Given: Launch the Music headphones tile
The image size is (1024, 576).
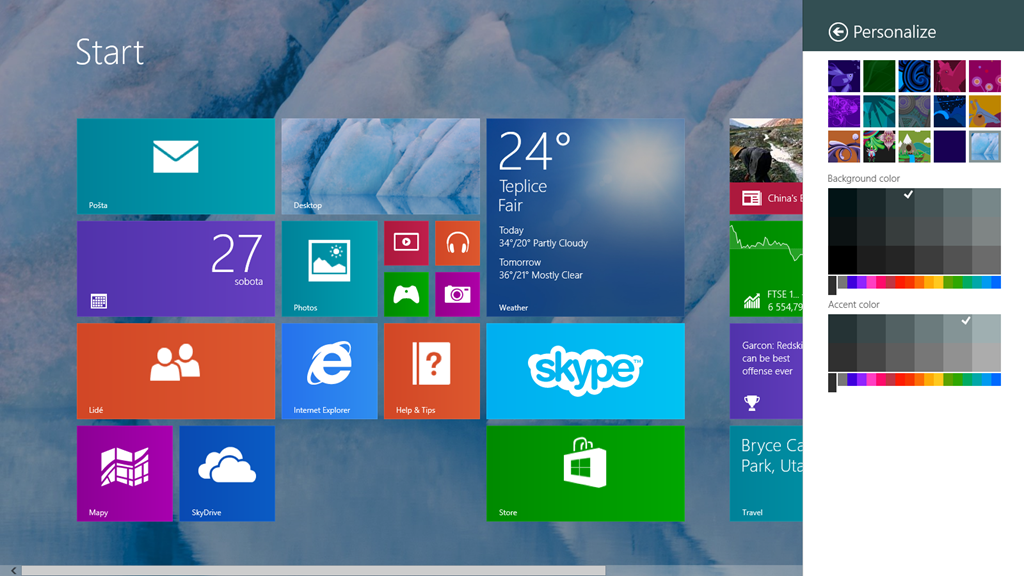Looking at the screenshot, I should (457, 243).
